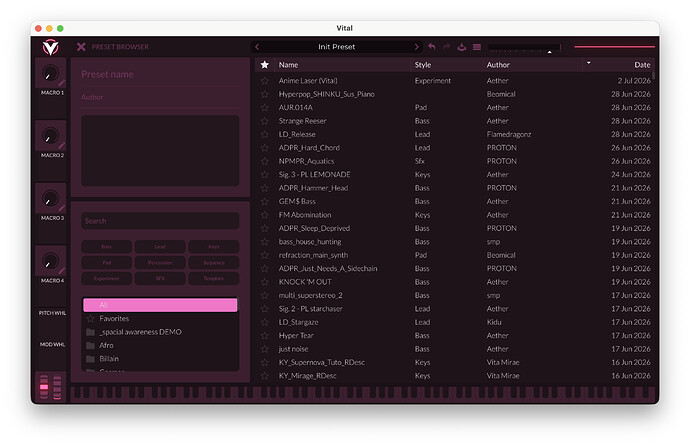690x444 pixels.
Task: Select the bass_house_hunting preset
Action: [455, 242]
